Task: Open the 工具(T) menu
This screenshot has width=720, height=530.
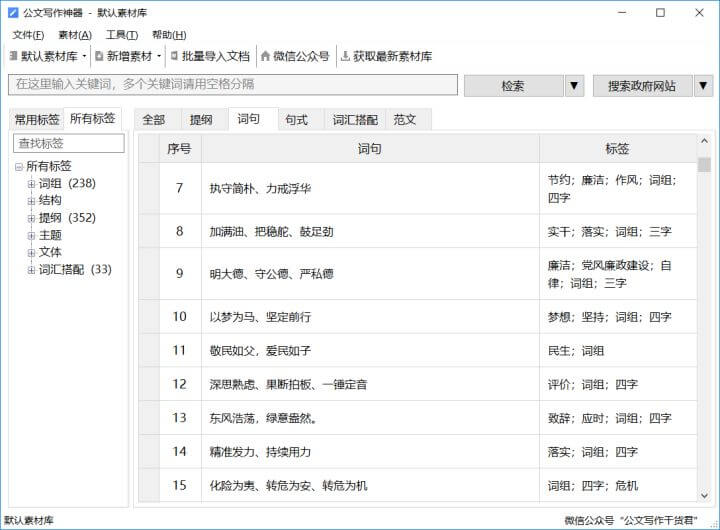Action: click(x=122, y=35)
